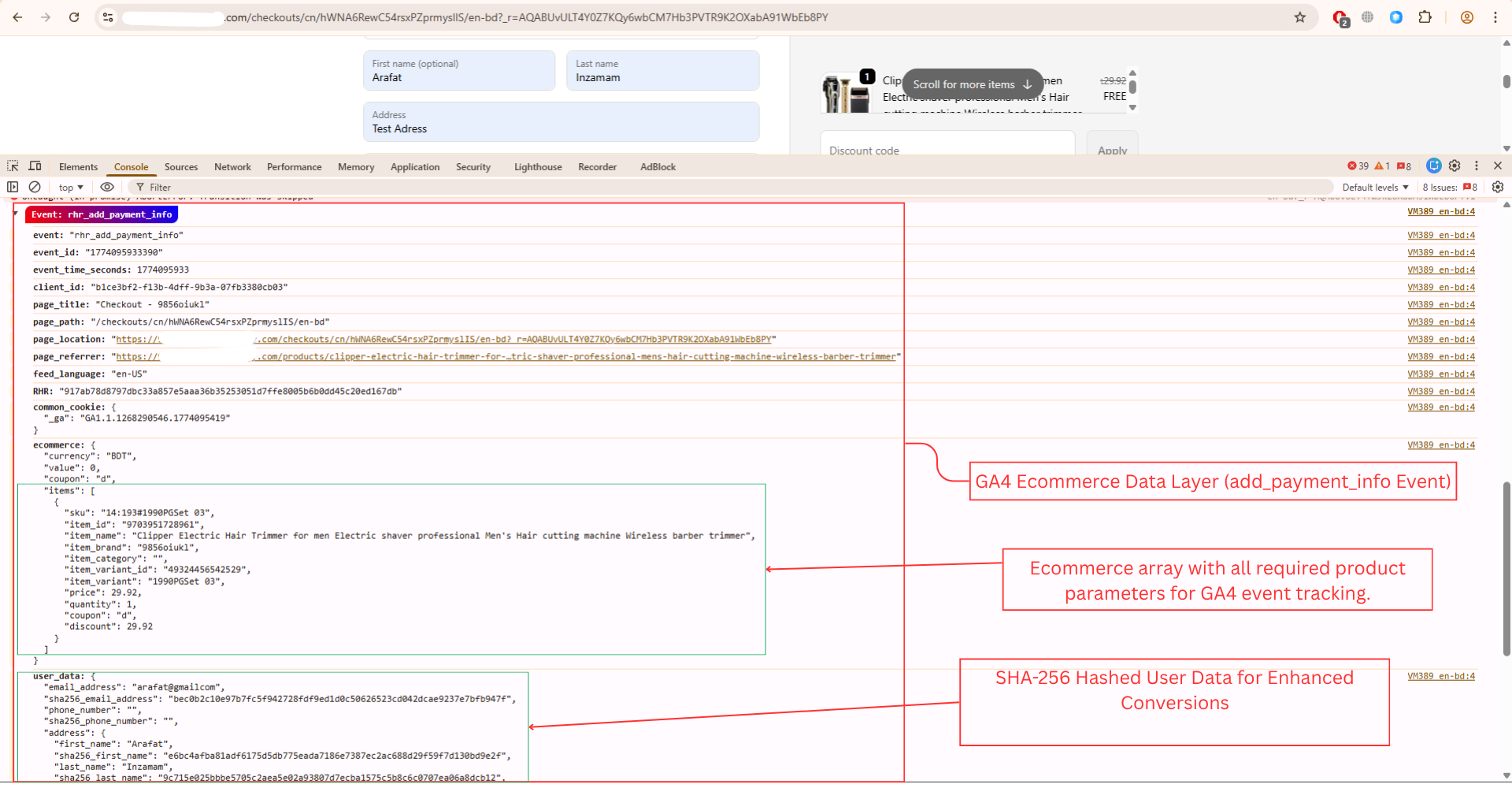
Task: Open the site information icon in address bar
Action: coord(108,17)
